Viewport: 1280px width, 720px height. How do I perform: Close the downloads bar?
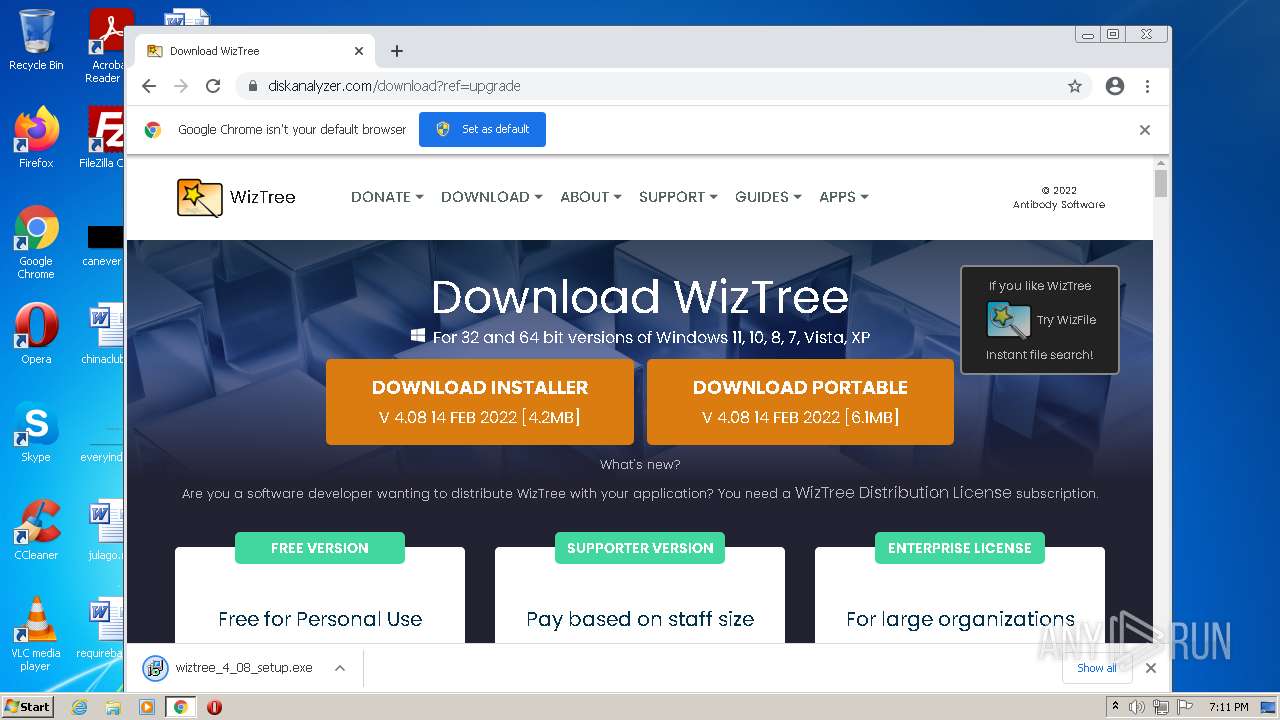(1151, 668)
